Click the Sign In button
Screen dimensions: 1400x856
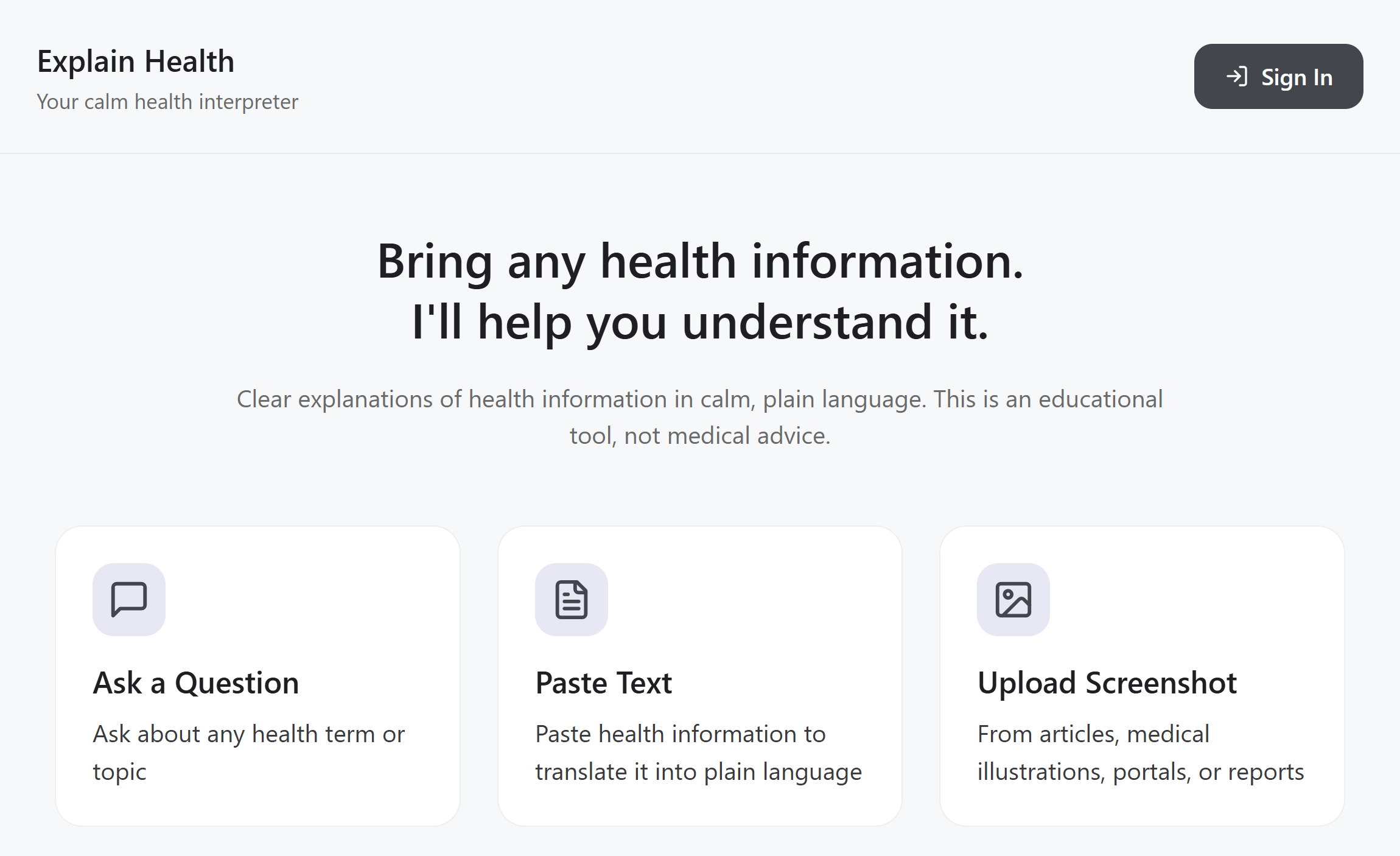click(1278, 77)
